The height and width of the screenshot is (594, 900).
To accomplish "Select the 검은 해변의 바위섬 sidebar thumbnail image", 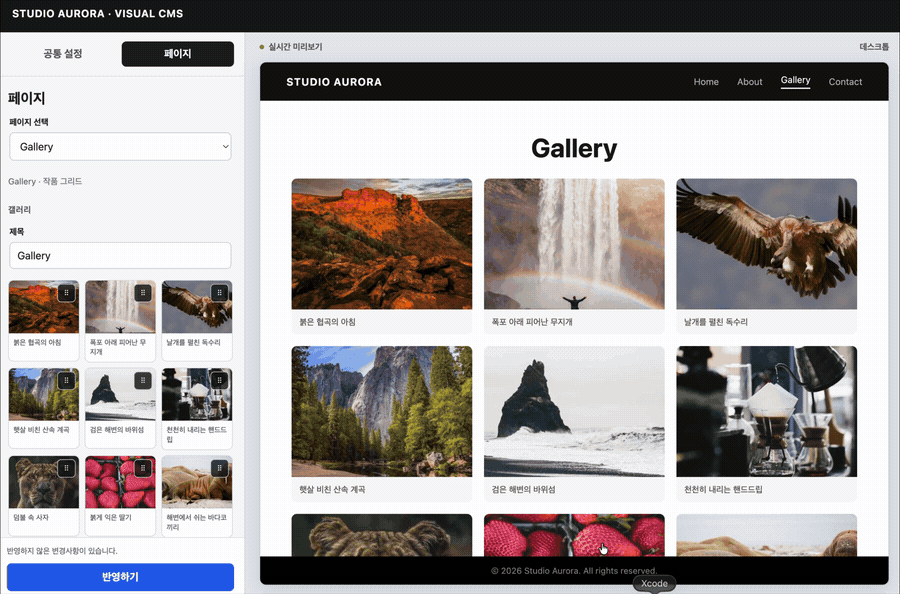I will (x=120, y=395).
